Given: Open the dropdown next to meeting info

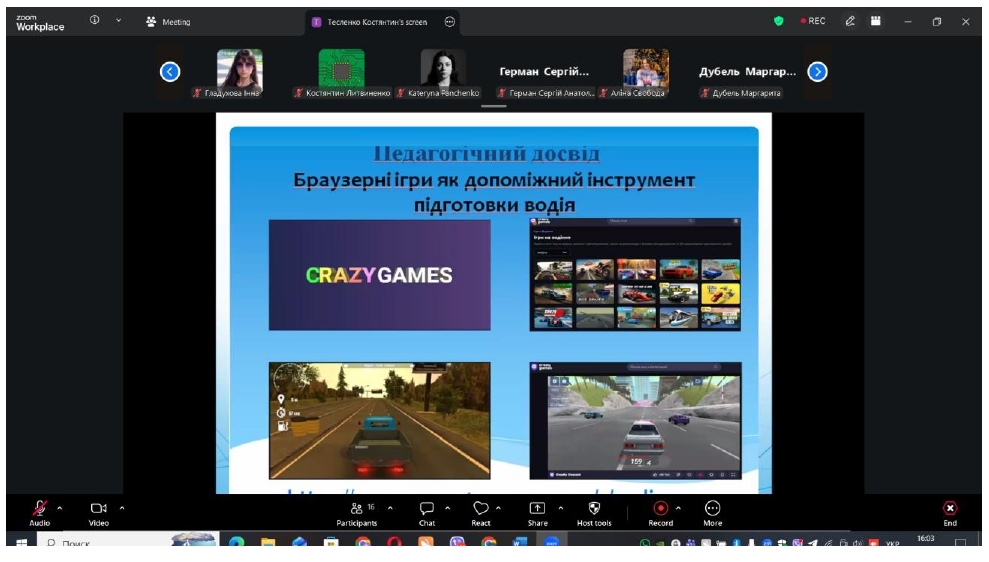Looking at the screenshot, I should point(118,20).
